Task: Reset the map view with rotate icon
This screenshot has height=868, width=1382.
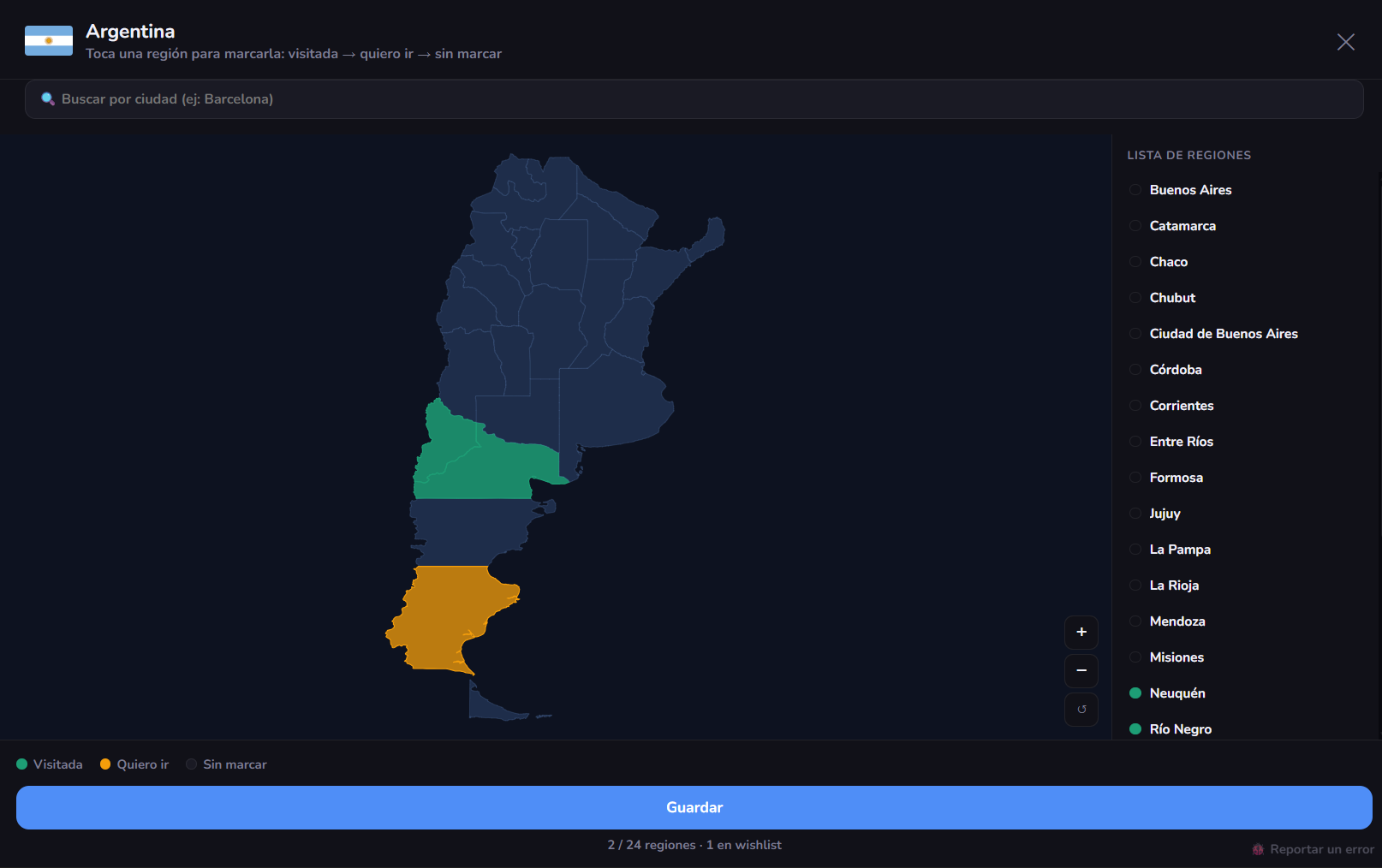Action: coord(1081,709)
